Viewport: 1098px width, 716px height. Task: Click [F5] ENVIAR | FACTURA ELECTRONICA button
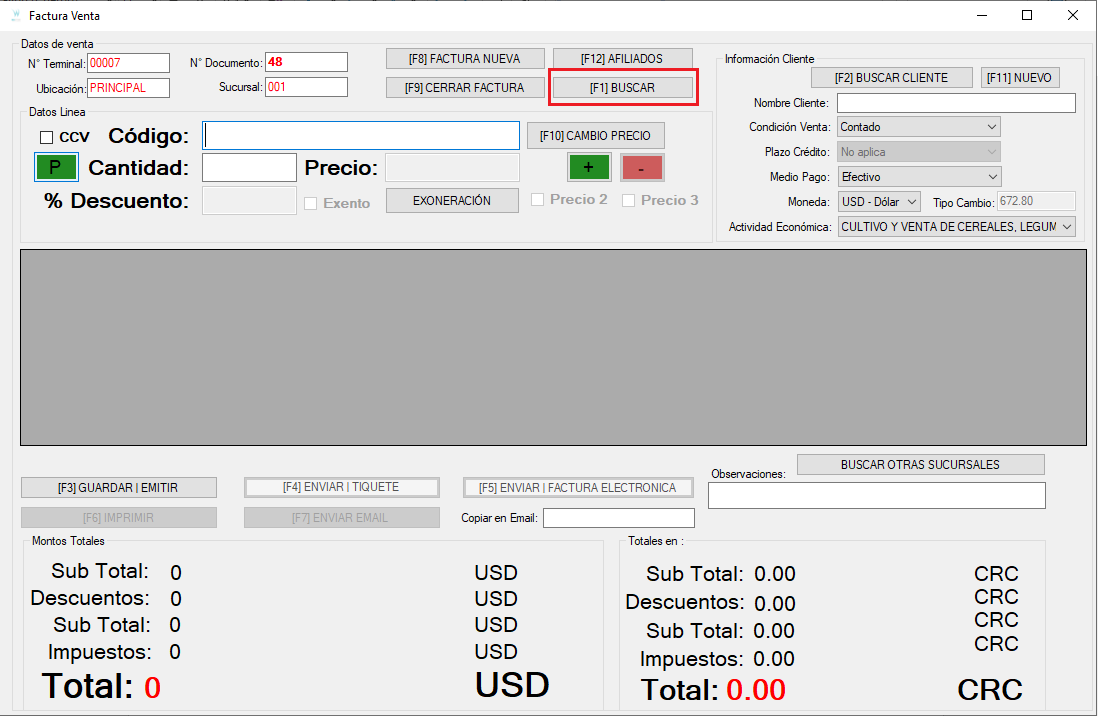pos(578,488)
